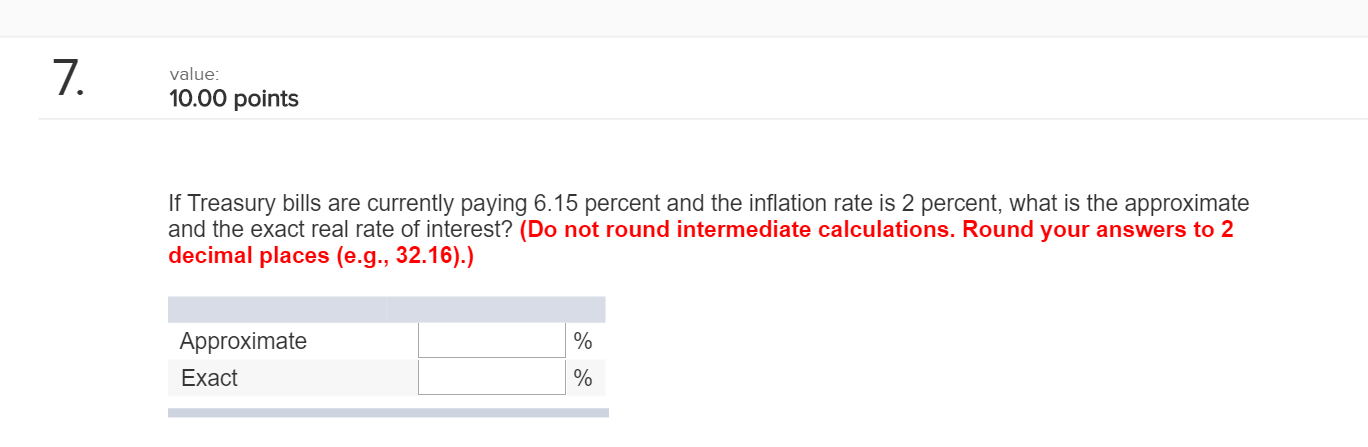Click the Approximate answer input field

491,341
